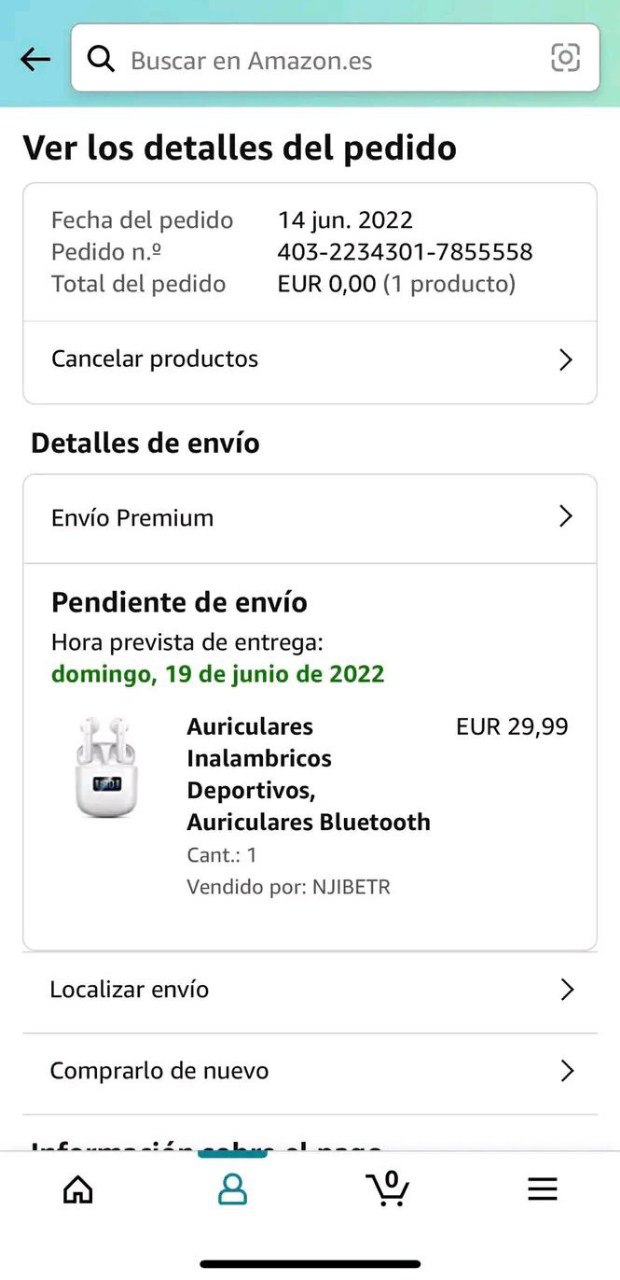
Task: Open the Envío Premium row
Action: tap(310, 518)
